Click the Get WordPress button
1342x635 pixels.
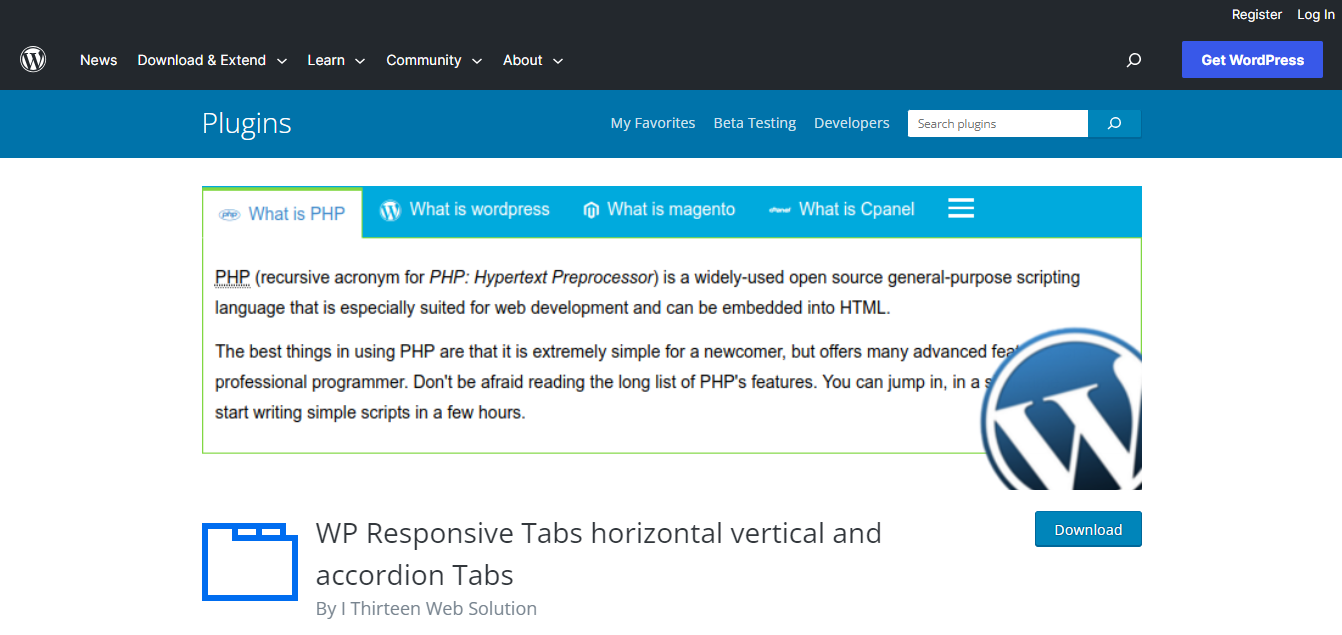pos(1252,59)
